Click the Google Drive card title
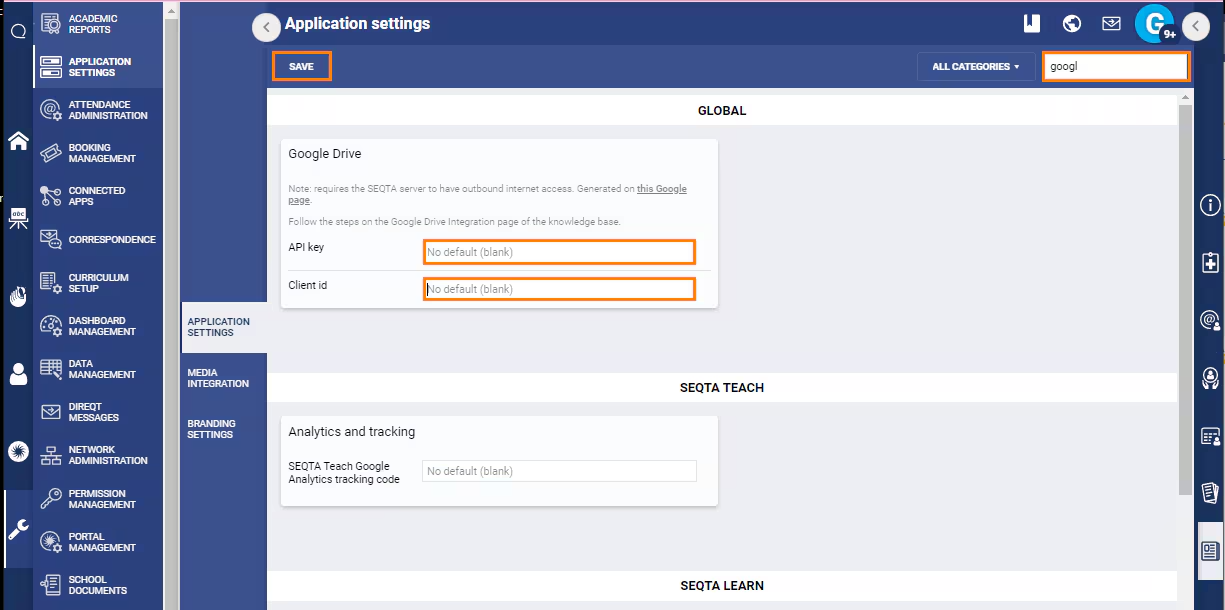The height and width of the screenshot is (610, 1225). [325, 154]
